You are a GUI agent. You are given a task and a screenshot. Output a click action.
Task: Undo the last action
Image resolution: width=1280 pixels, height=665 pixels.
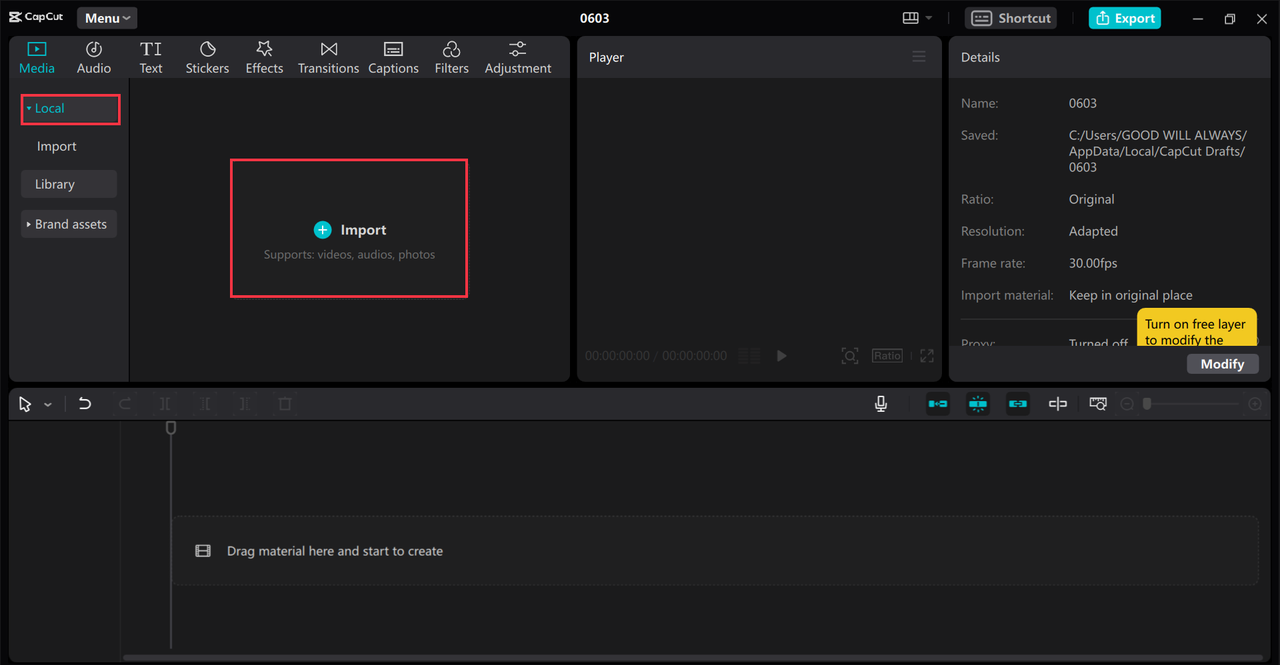pos(85,404)
